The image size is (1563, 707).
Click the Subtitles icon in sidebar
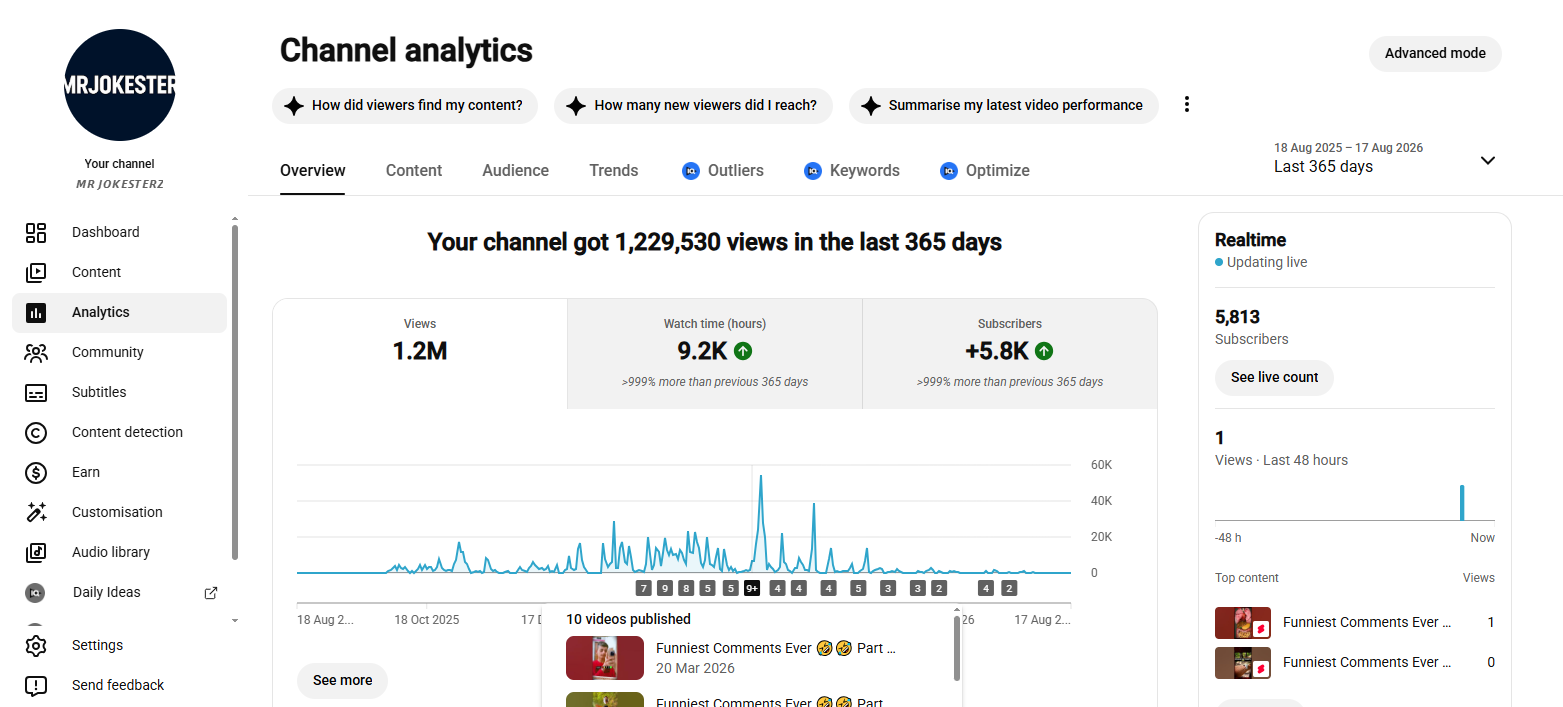[x=36, y=393]
